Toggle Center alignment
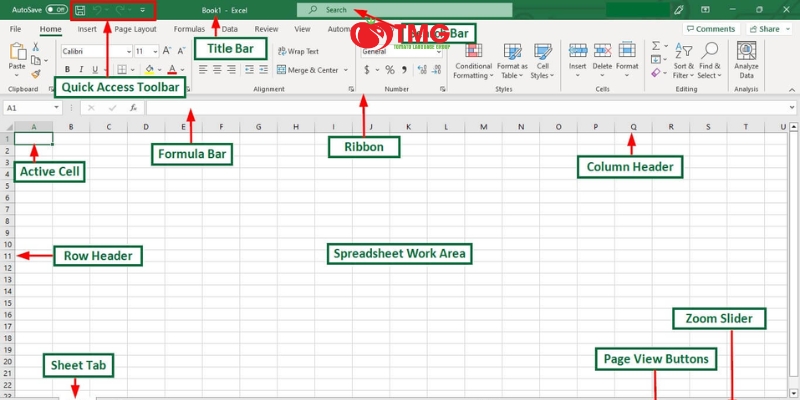Image resolution: width=800 pixels, height=400 pixels. pos(217,69)
